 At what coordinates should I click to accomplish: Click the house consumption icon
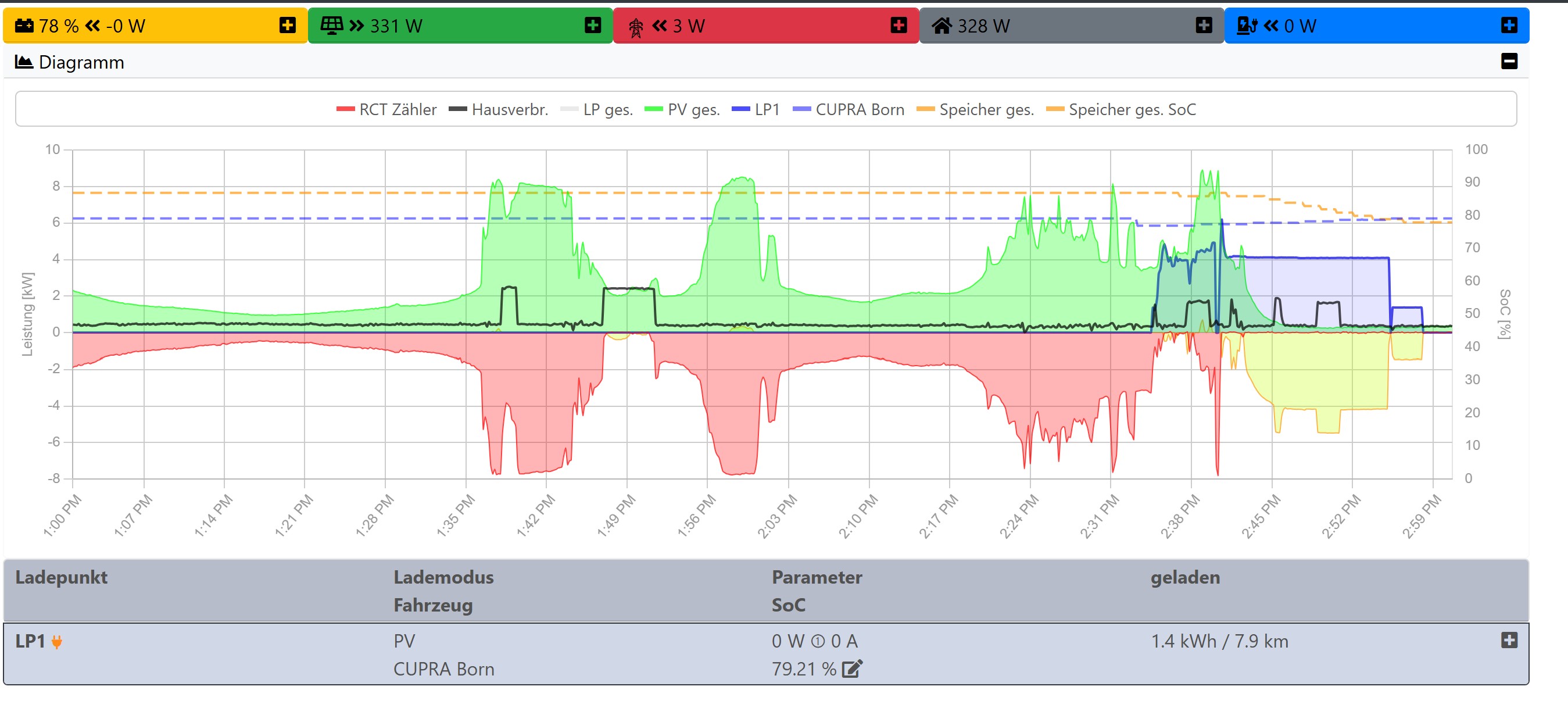[x=941, y=26]
